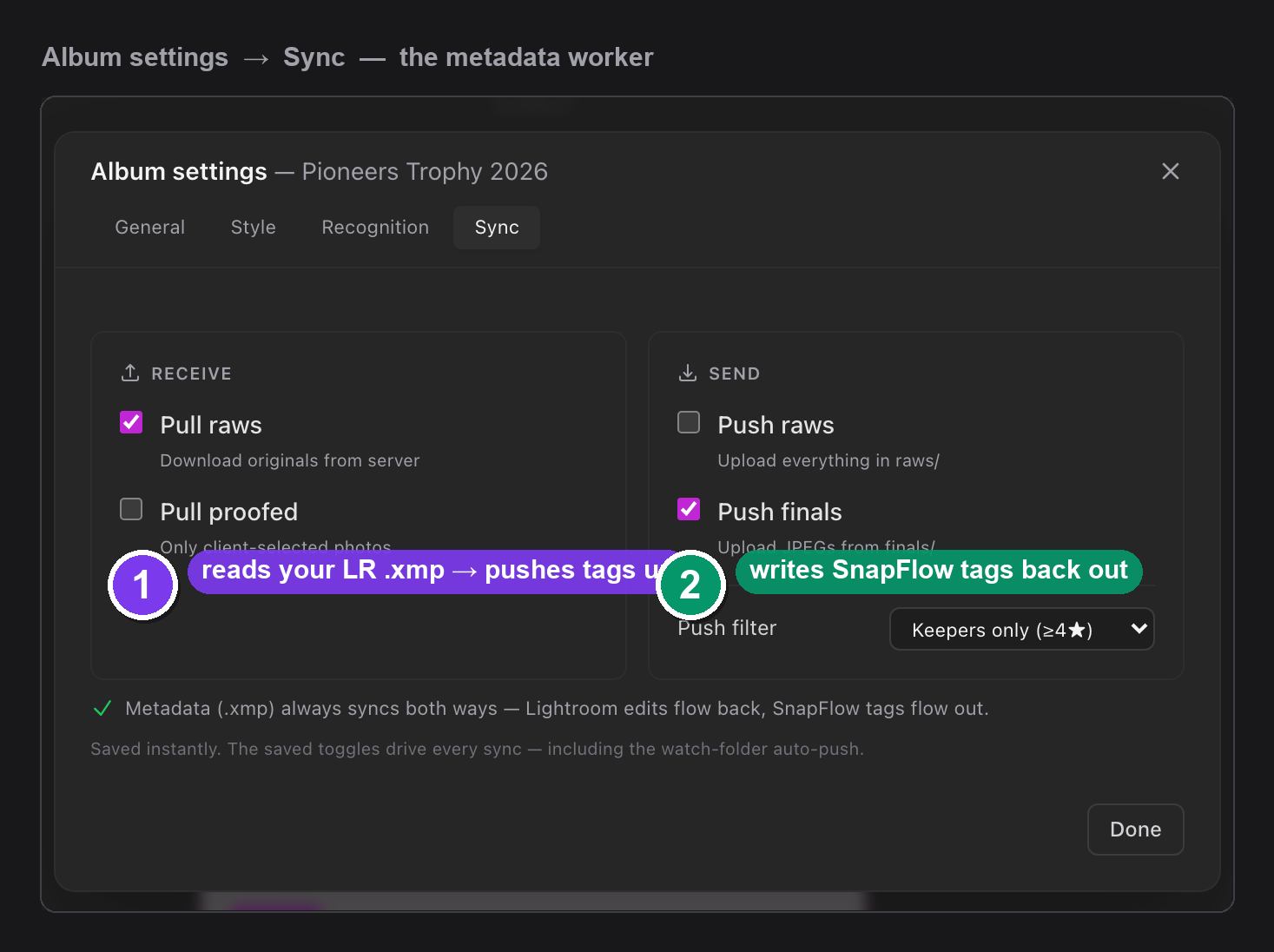
Task: Click the Receive upload icon
Action: pyautogui.click(x=130, y=373)
